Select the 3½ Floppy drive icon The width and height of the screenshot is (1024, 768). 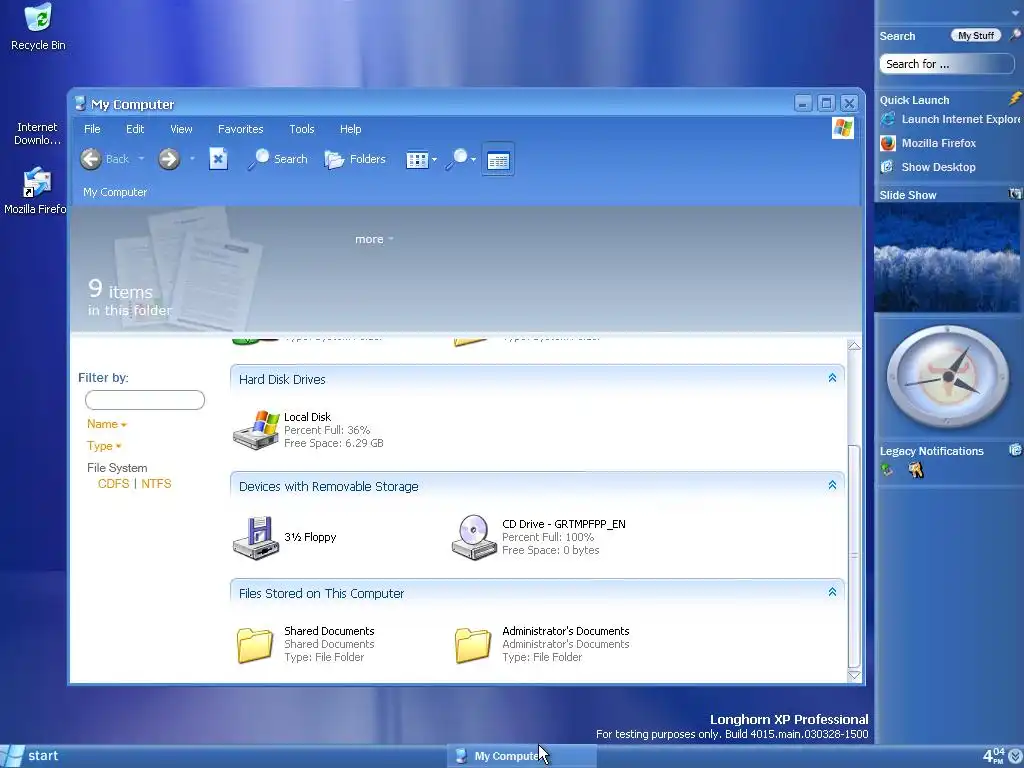(x=256, y=537)
